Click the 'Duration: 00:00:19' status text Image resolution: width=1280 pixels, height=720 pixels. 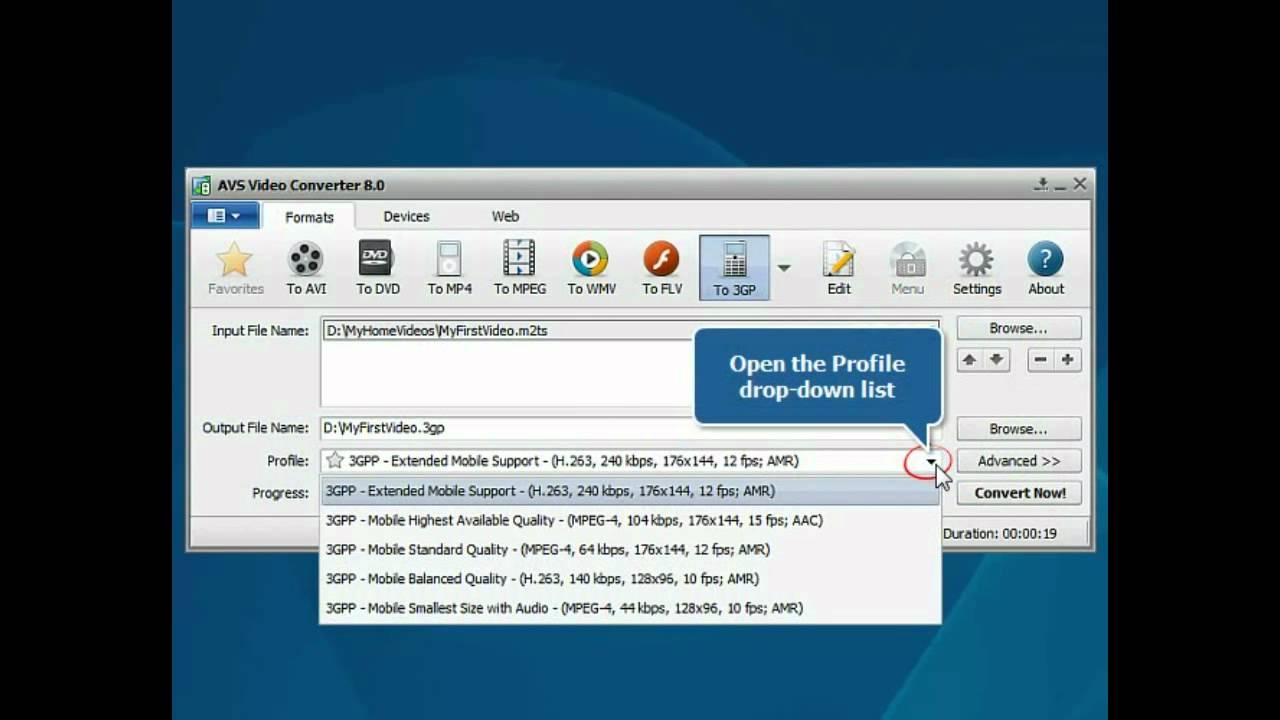pyautogui.click(x=1000, y=533)
